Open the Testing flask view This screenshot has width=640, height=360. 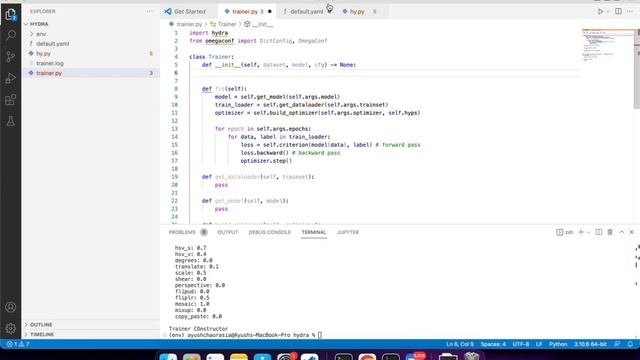[x=11, y=121]
